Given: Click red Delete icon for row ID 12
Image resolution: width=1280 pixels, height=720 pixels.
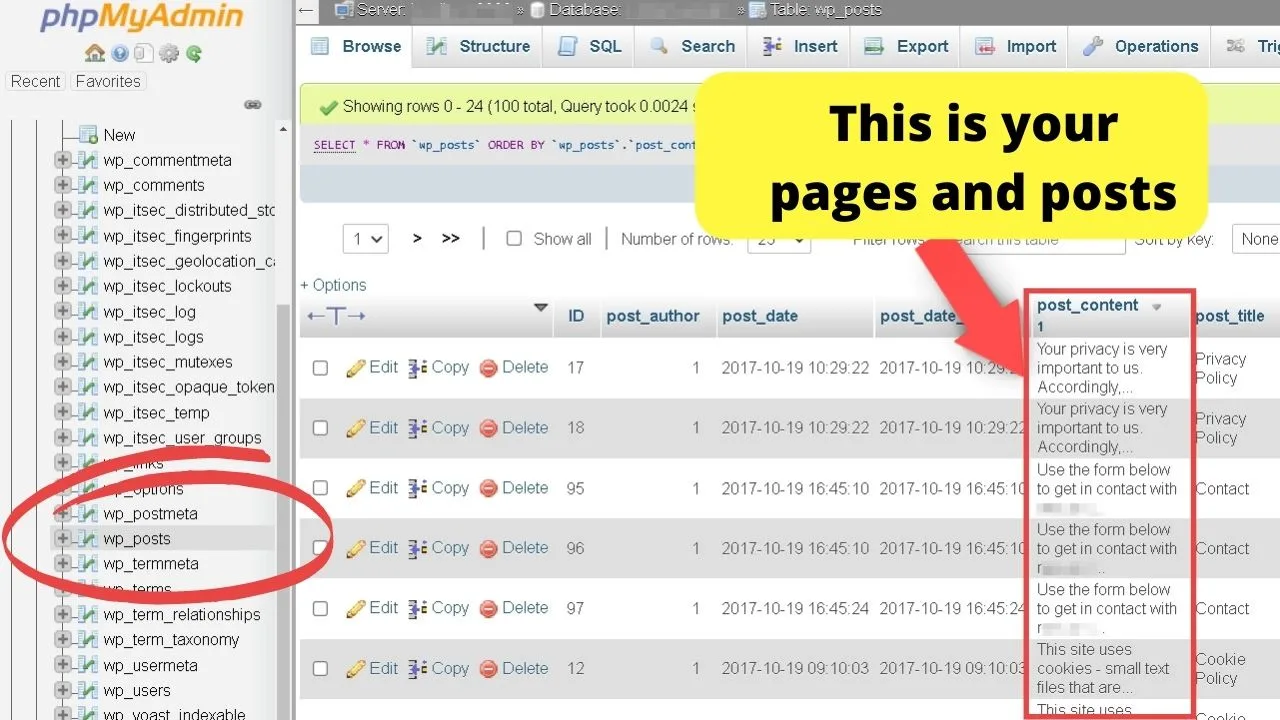Looking at the screenshot, I should [489, 668].
